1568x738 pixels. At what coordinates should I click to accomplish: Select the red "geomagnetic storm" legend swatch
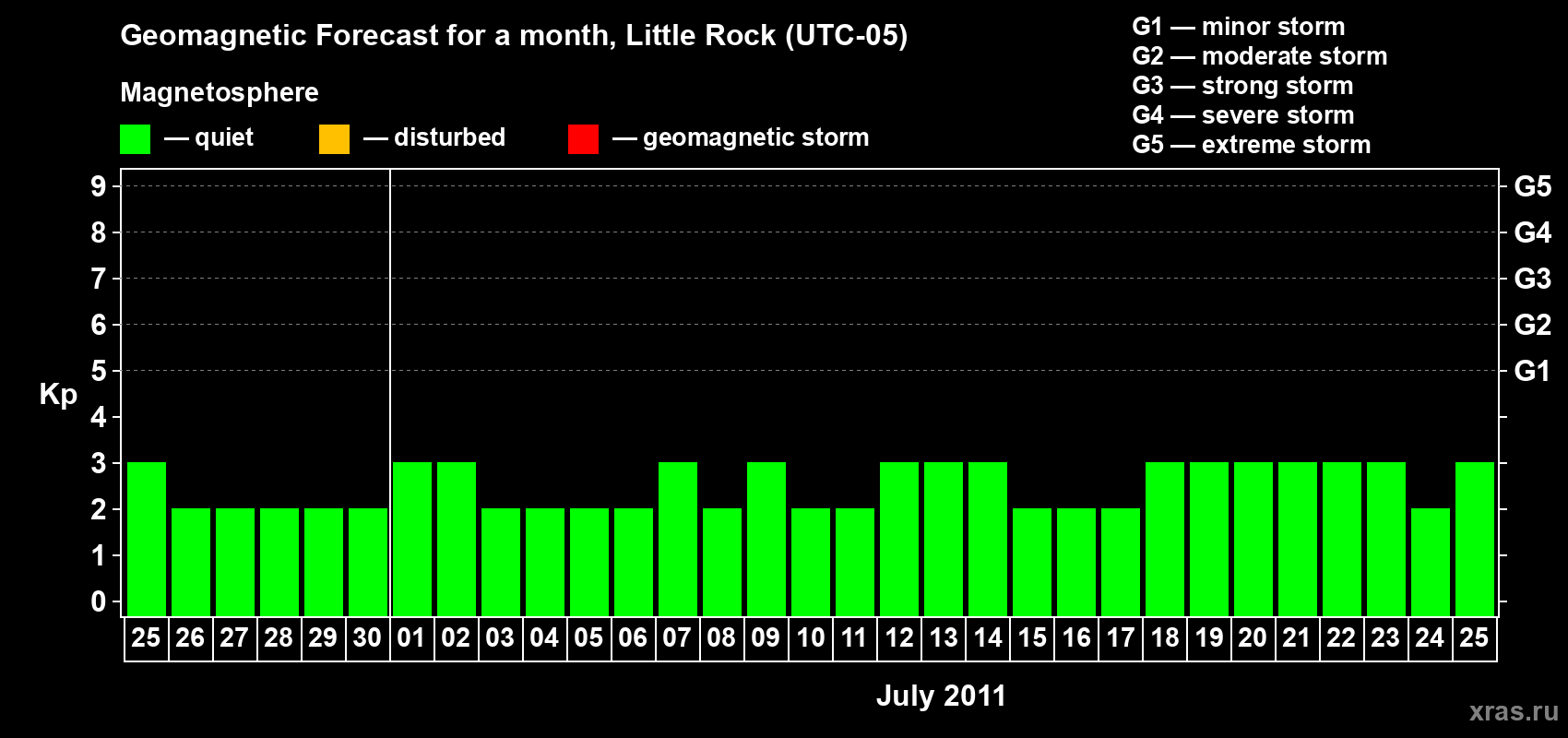point(583,139)
